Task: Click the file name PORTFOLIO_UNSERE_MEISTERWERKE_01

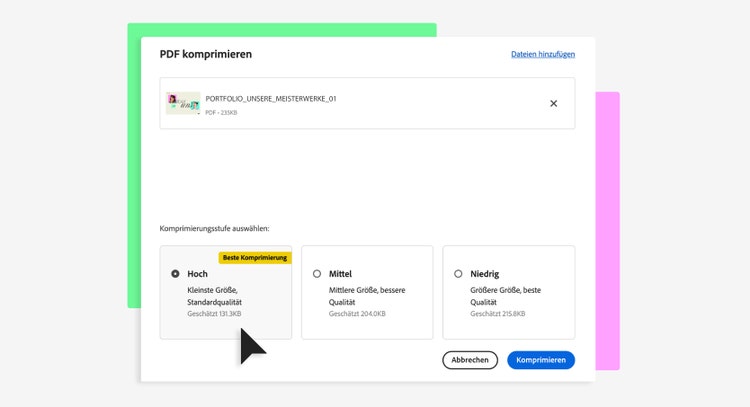Action: coord(271,99)
